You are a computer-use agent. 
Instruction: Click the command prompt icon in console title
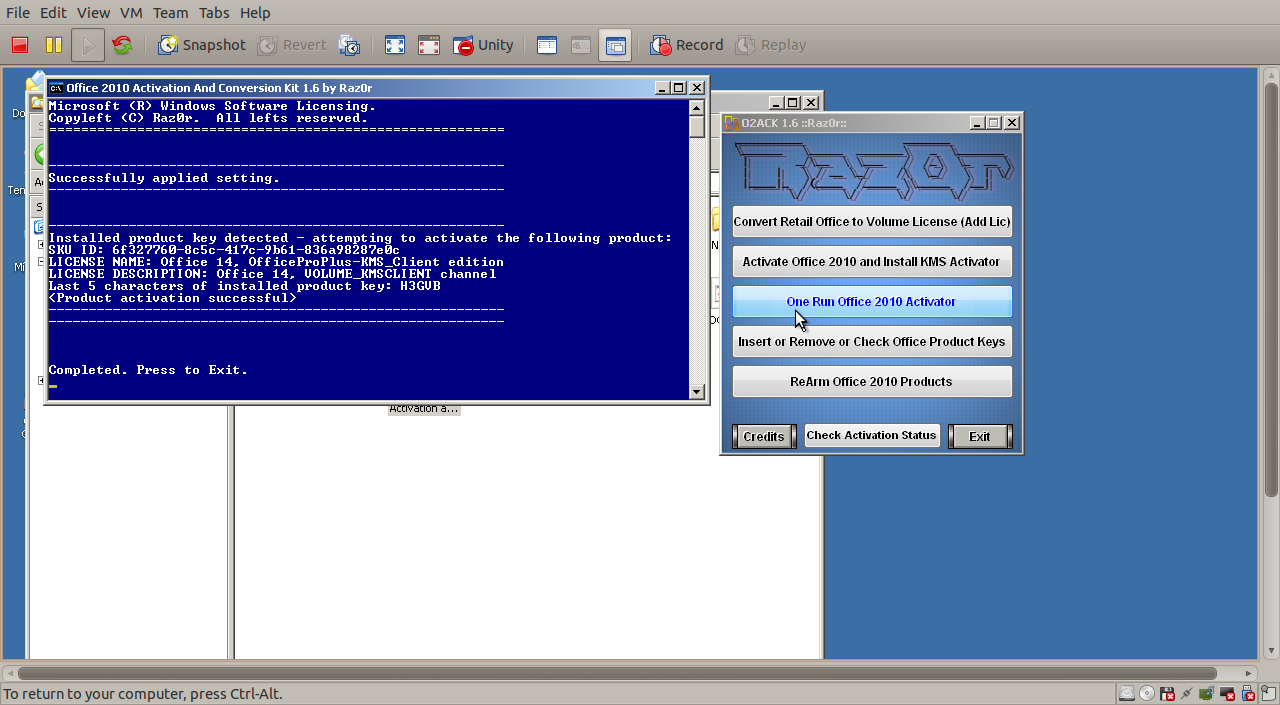56,88
